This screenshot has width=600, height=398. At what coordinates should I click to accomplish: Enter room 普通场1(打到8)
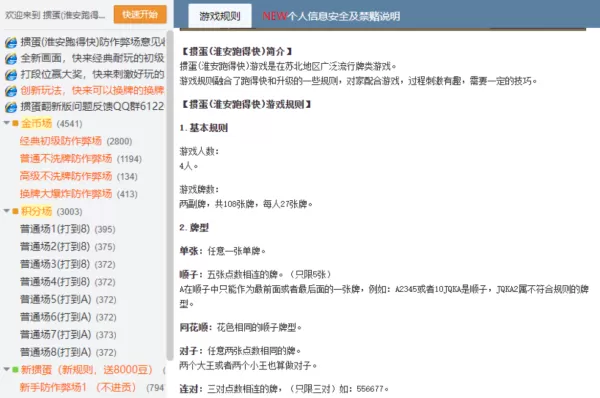68,229
